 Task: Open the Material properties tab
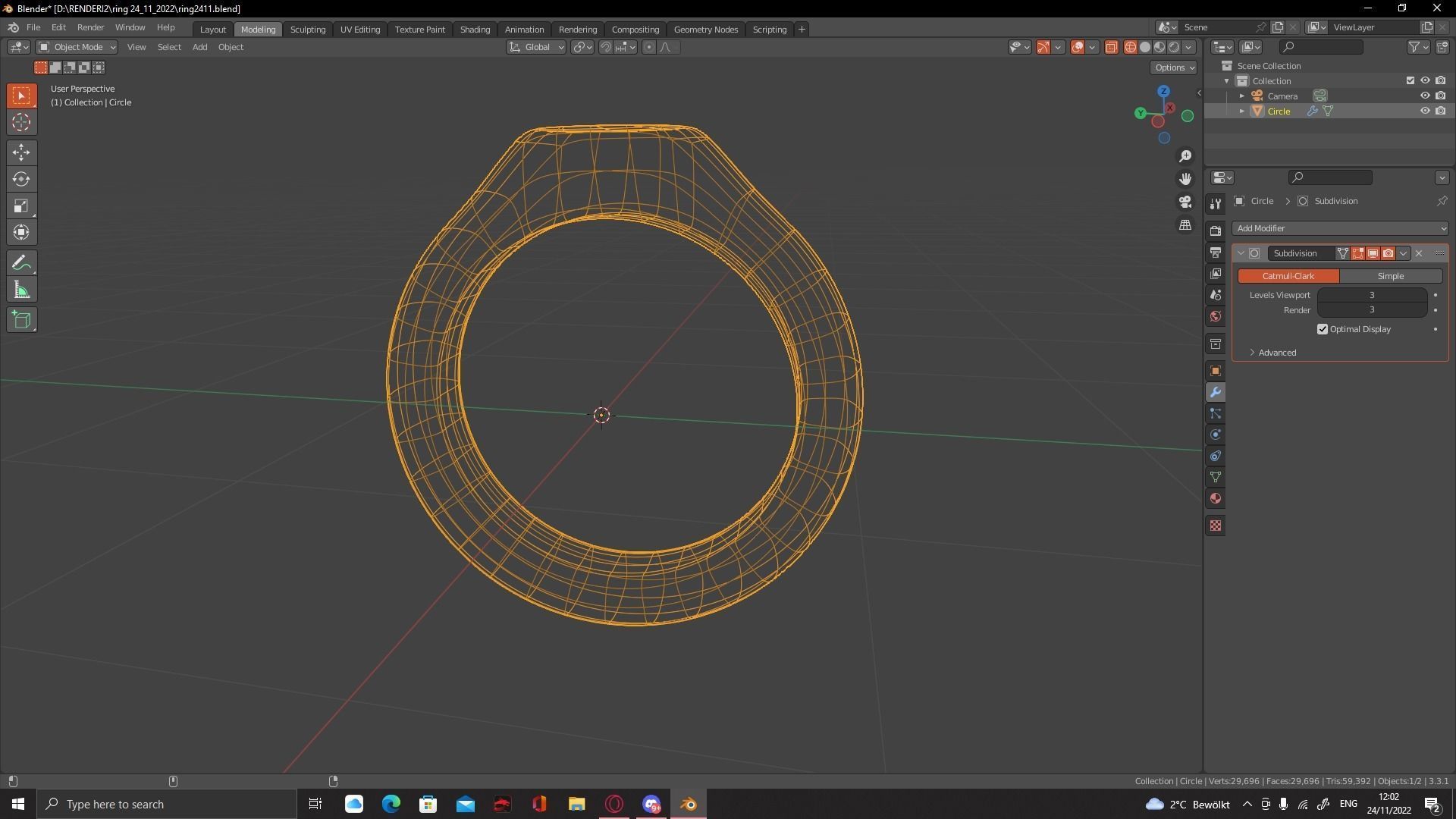click(1216, 498)
